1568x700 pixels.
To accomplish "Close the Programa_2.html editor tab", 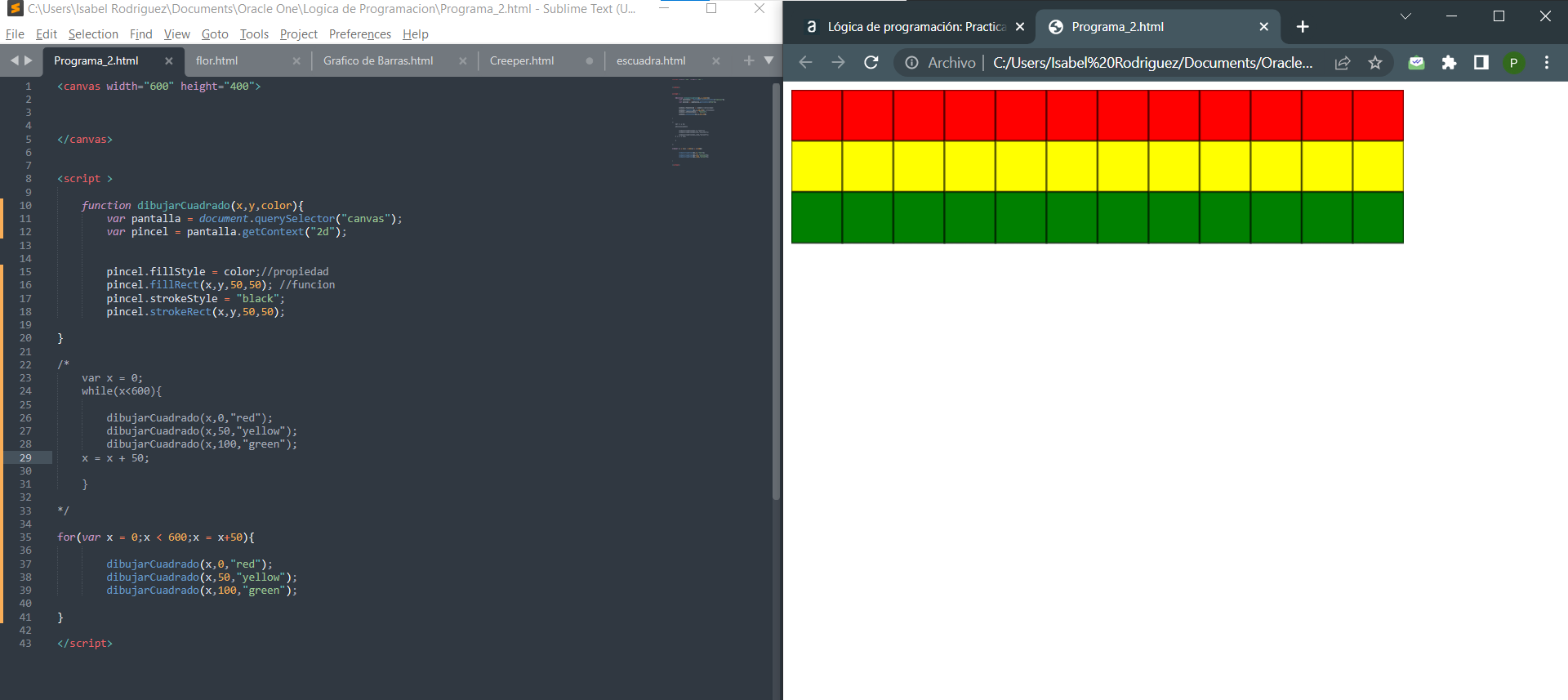I will pyautogui.click(x=169, y=61).
